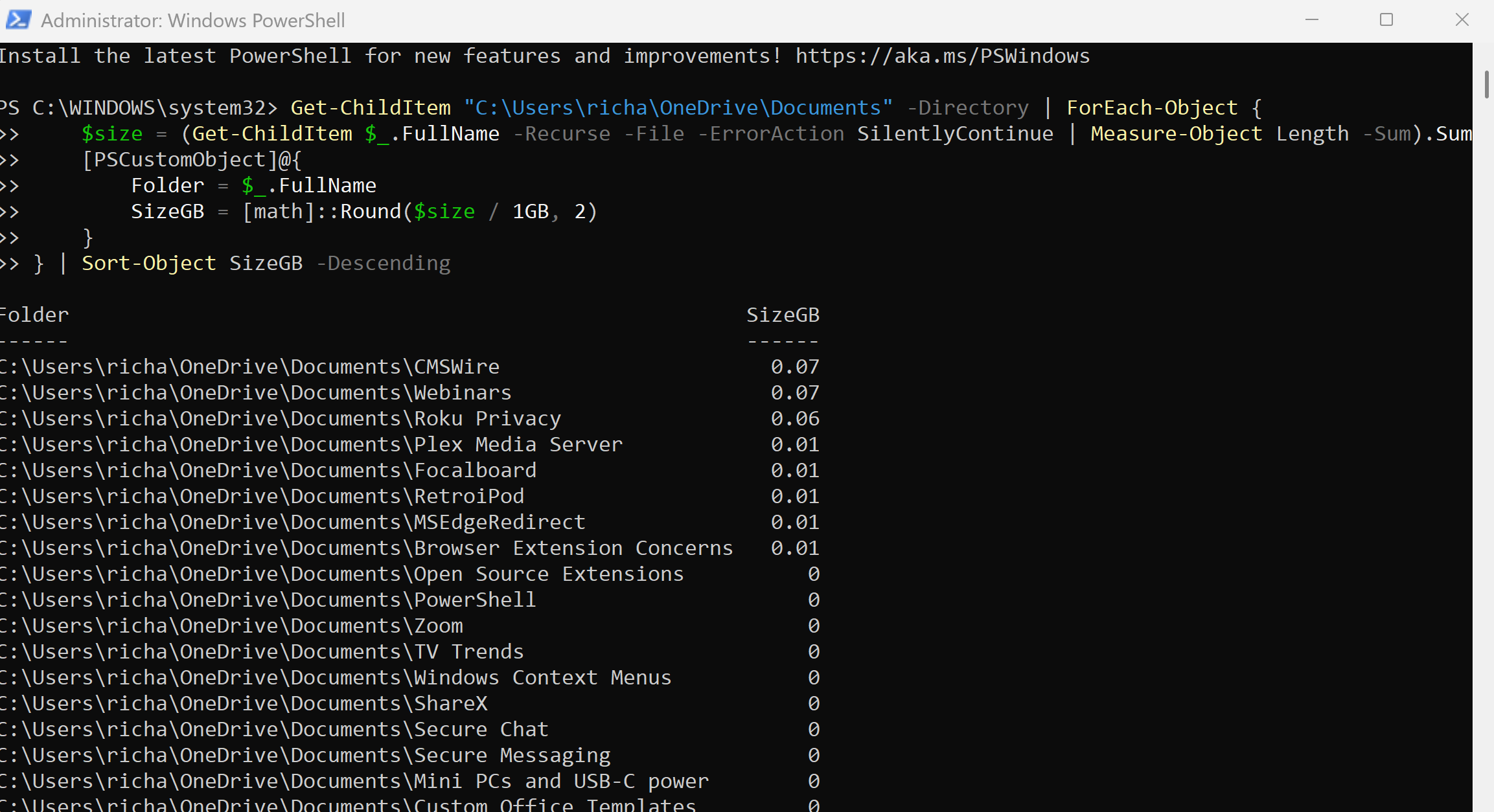
Task: Click the SilentlyContinue value
Action: [x=955, y=134]
